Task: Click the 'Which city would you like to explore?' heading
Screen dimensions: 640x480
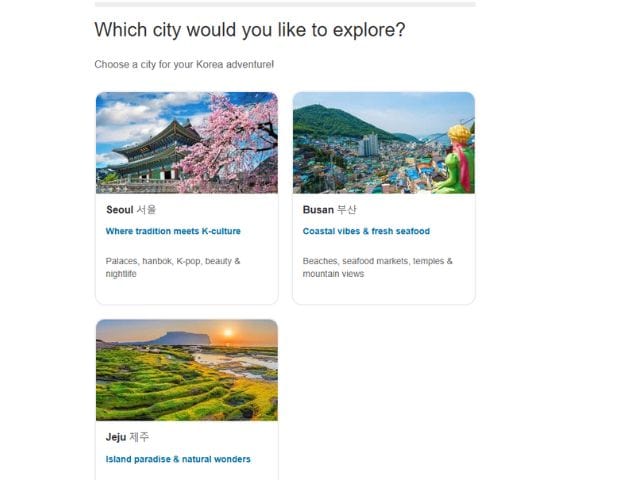Action: pos(250,30)
